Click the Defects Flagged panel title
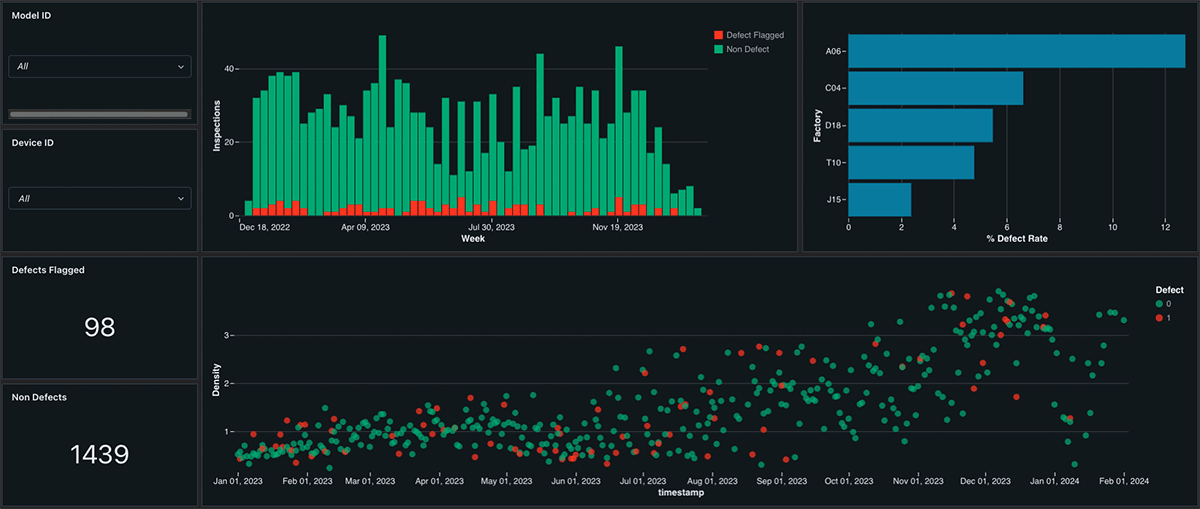The width and height of the screenshot is (1200, 509). click(47, 270)
